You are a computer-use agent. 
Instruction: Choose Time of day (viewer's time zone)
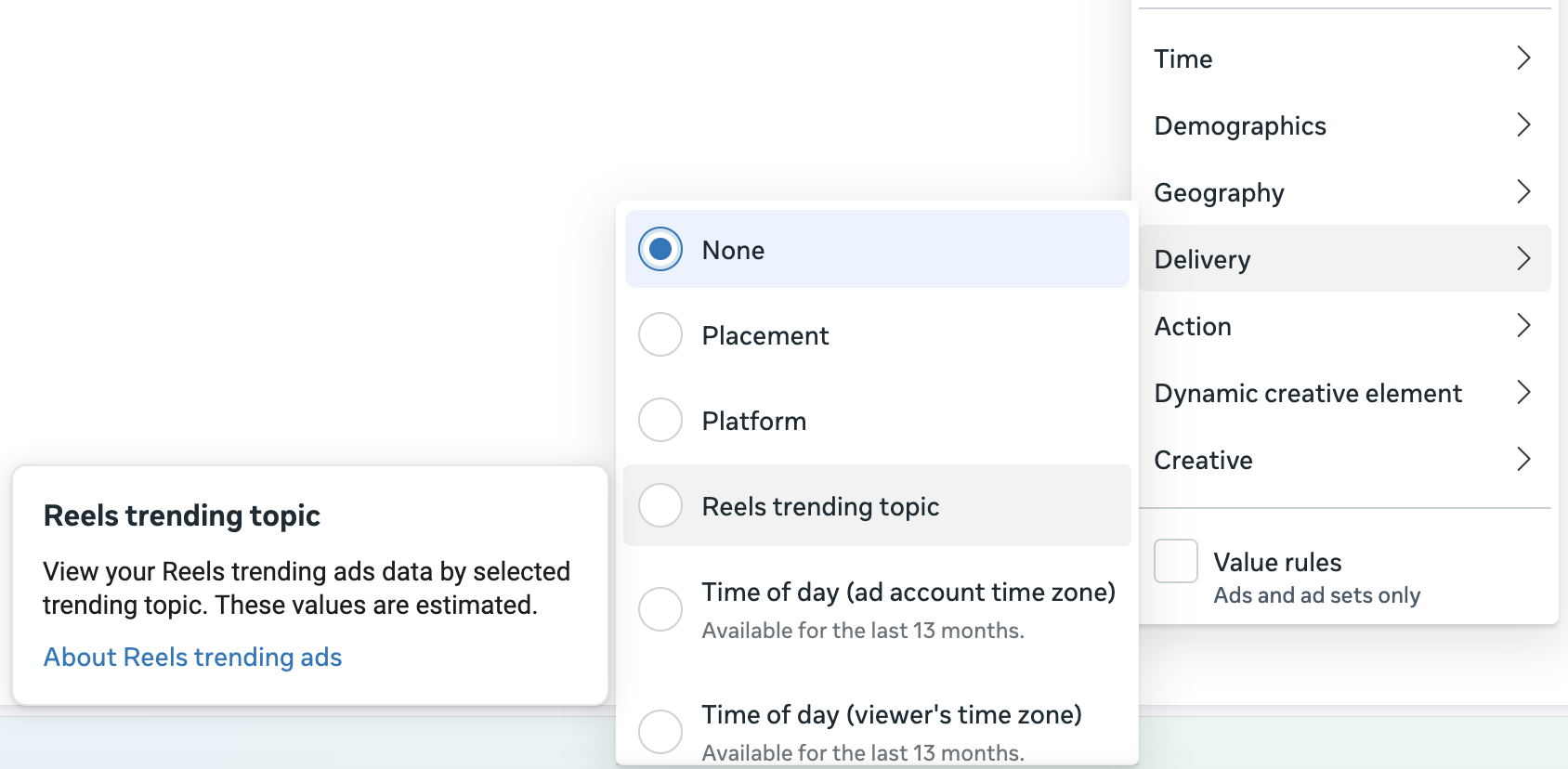pyautogui.click(x=660, y=731)
